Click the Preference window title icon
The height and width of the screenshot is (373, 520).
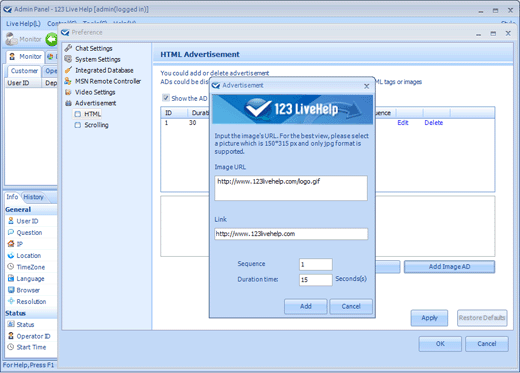[65, 32]
